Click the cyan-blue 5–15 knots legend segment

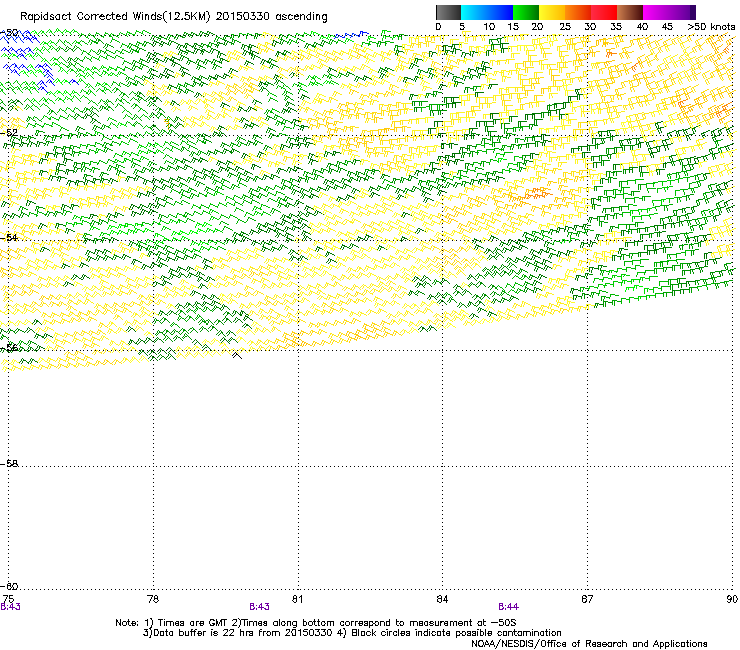click(x=487, y=12)
